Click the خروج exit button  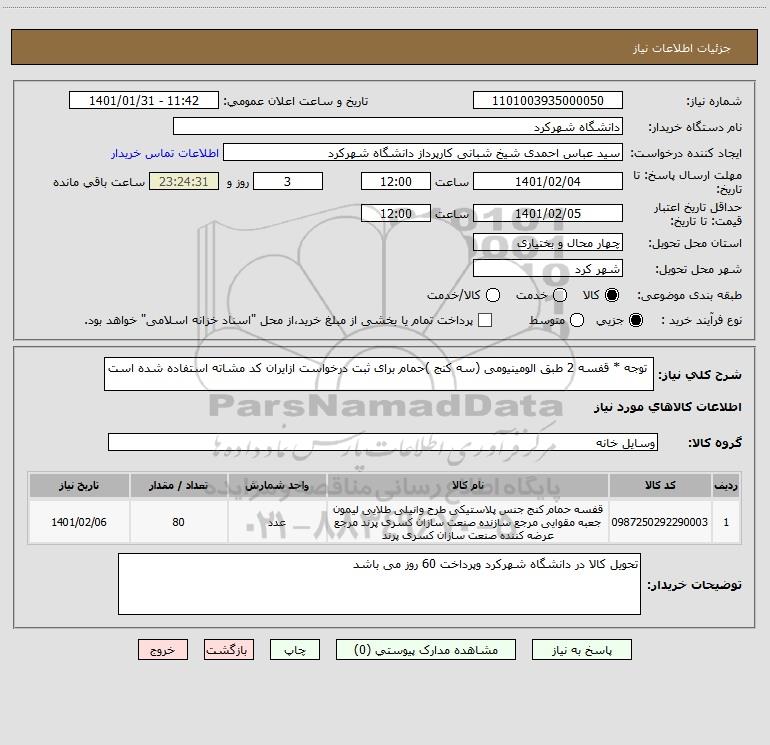[163, 650]
